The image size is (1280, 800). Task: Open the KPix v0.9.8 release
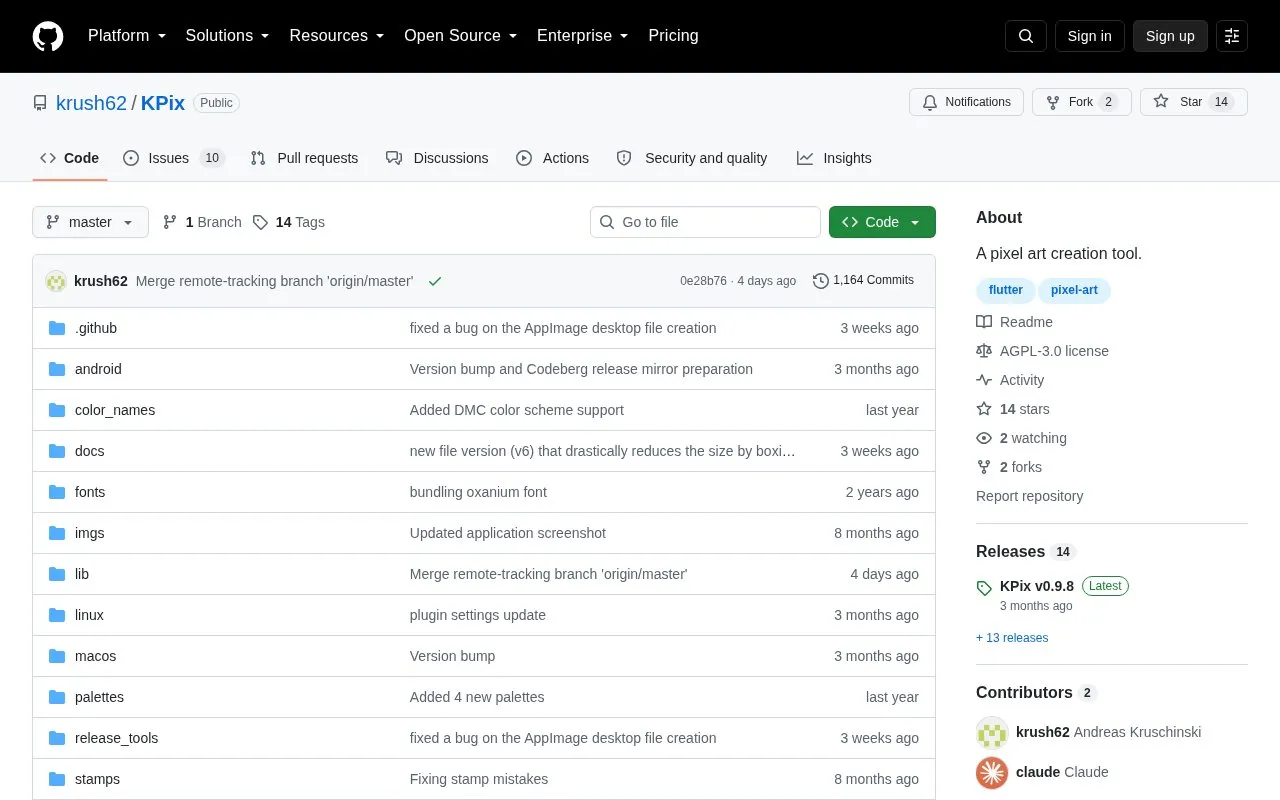pyautogui.click(x=1037, y=586)
